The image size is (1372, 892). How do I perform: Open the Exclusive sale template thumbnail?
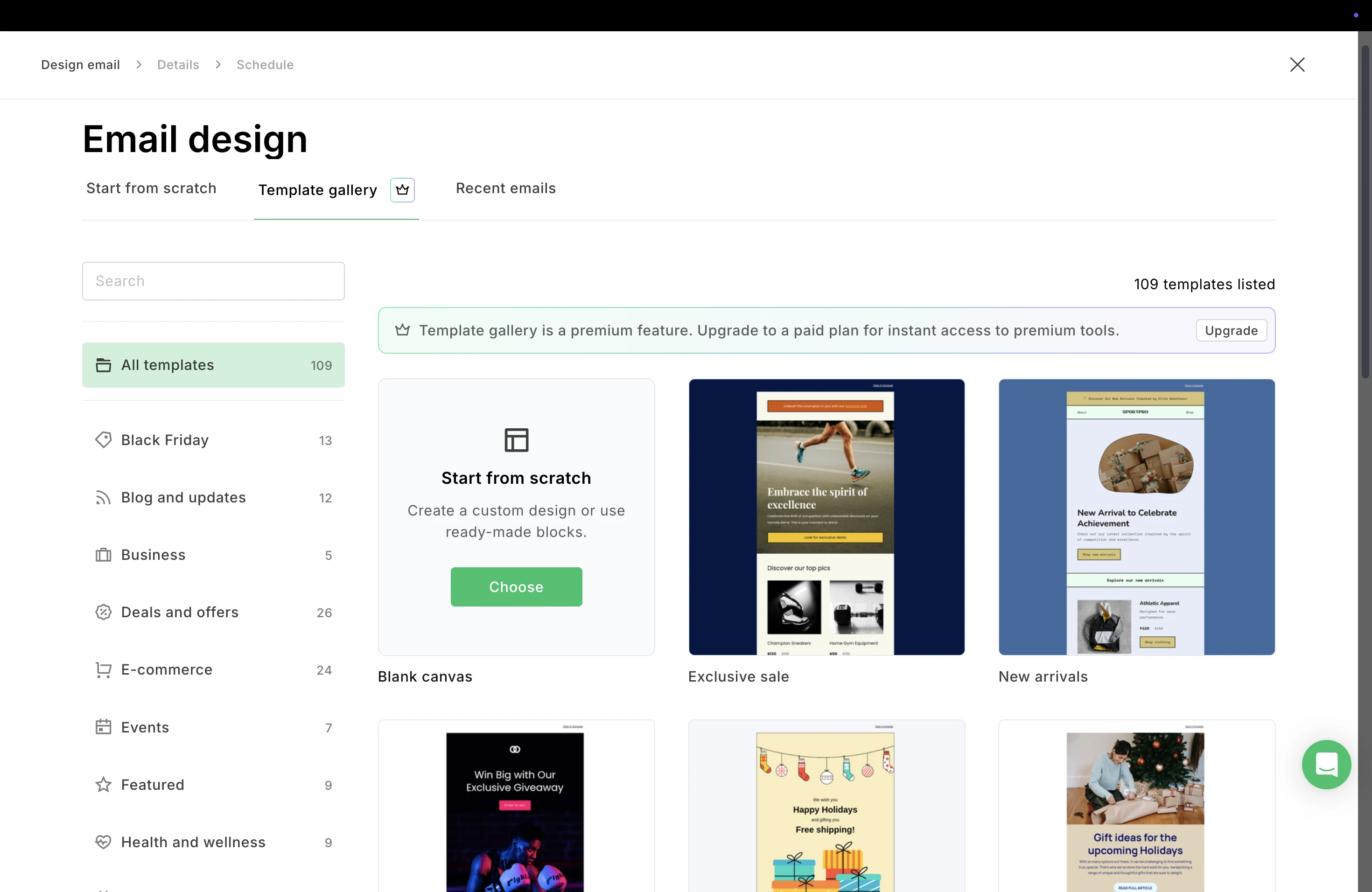pos(826,517)
